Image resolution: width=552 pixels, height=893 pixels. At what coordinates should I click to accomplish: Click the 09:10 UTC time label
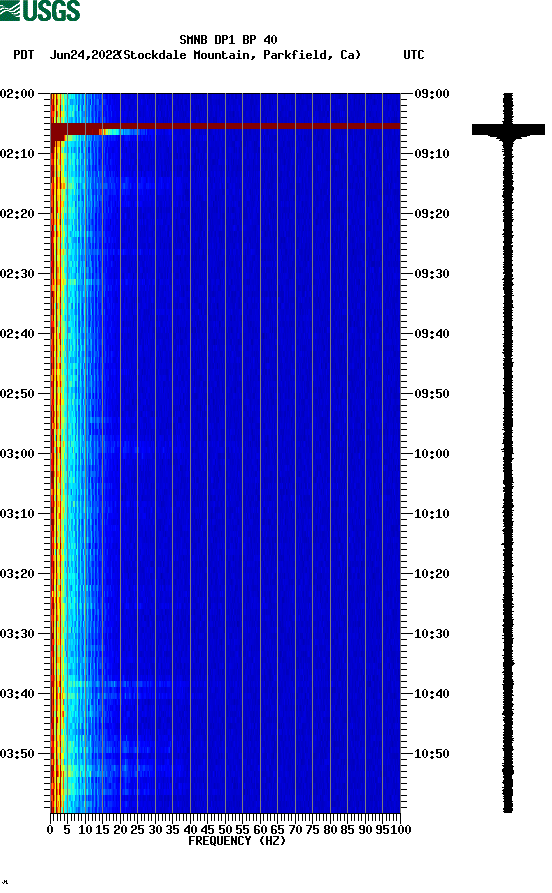(432, 154)
